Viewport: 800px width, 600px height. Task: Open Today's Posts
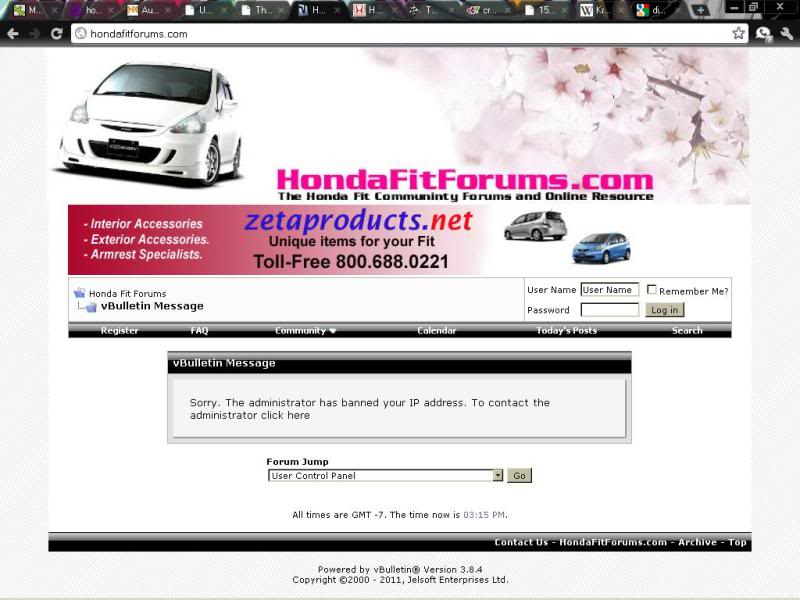pos(566,331)
